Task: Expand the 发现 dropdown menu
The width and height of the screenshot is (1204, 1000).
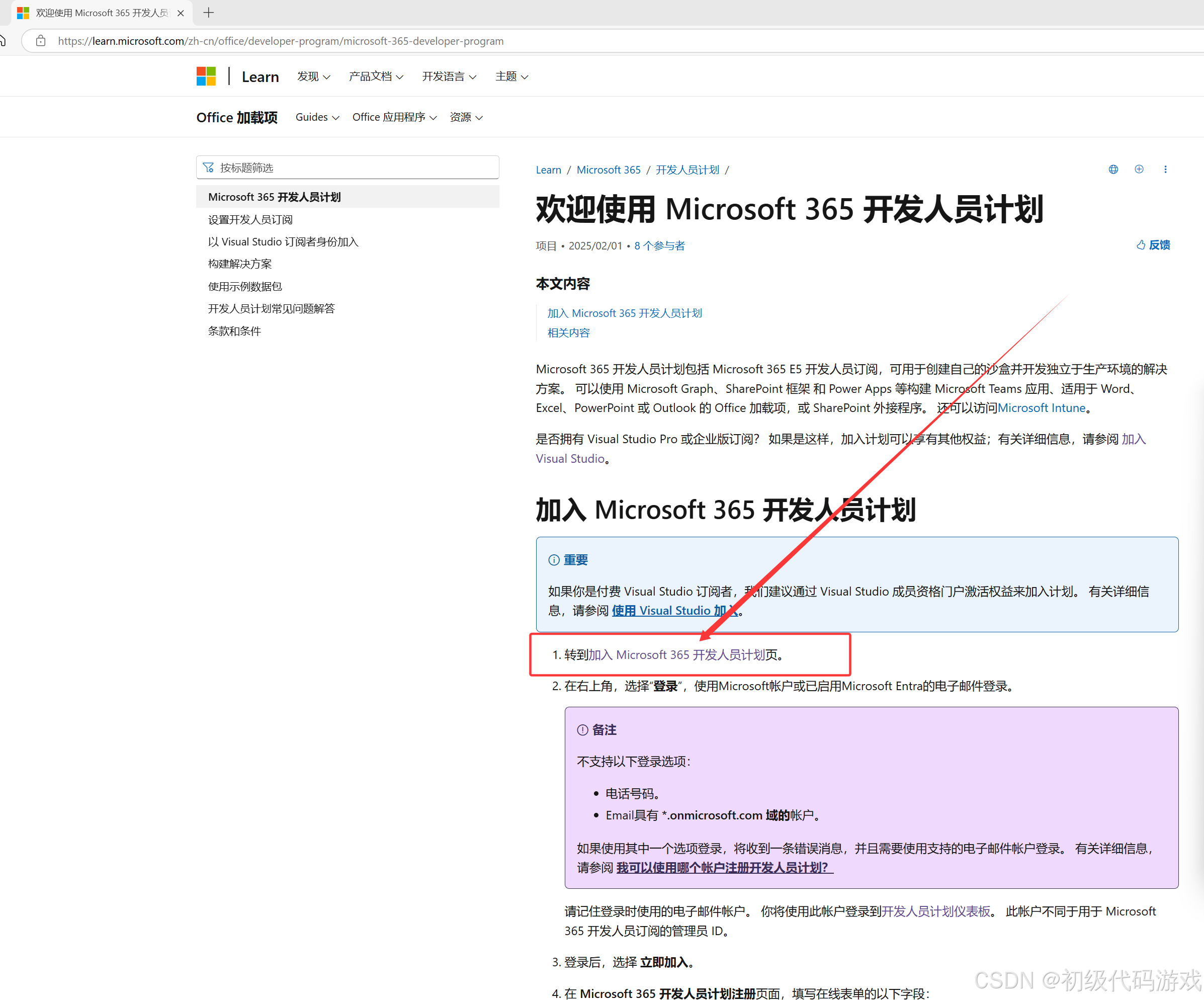Action: click(313, 76)
